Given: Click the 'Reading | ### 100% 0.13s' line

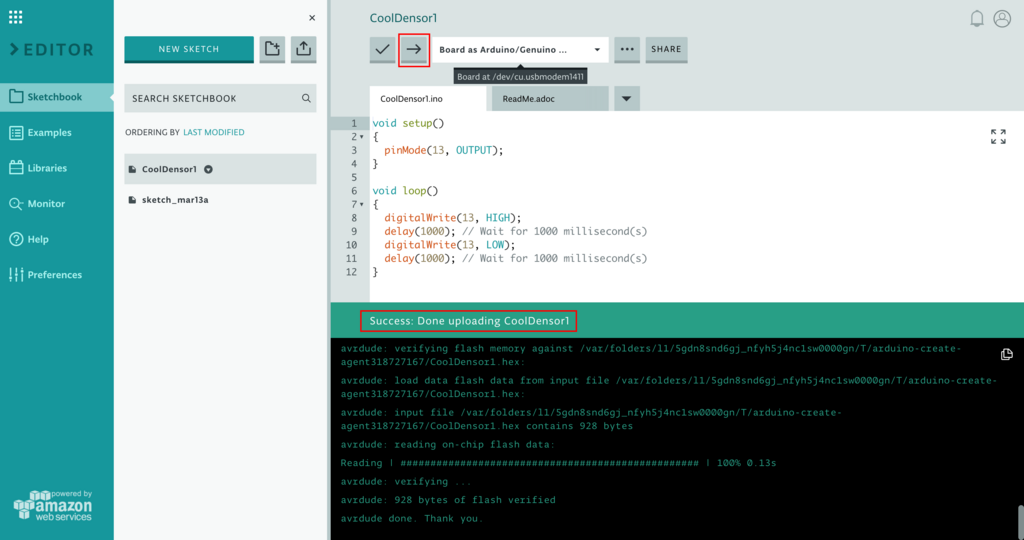Looking at the screenshot, I should [x=558, y=463].
